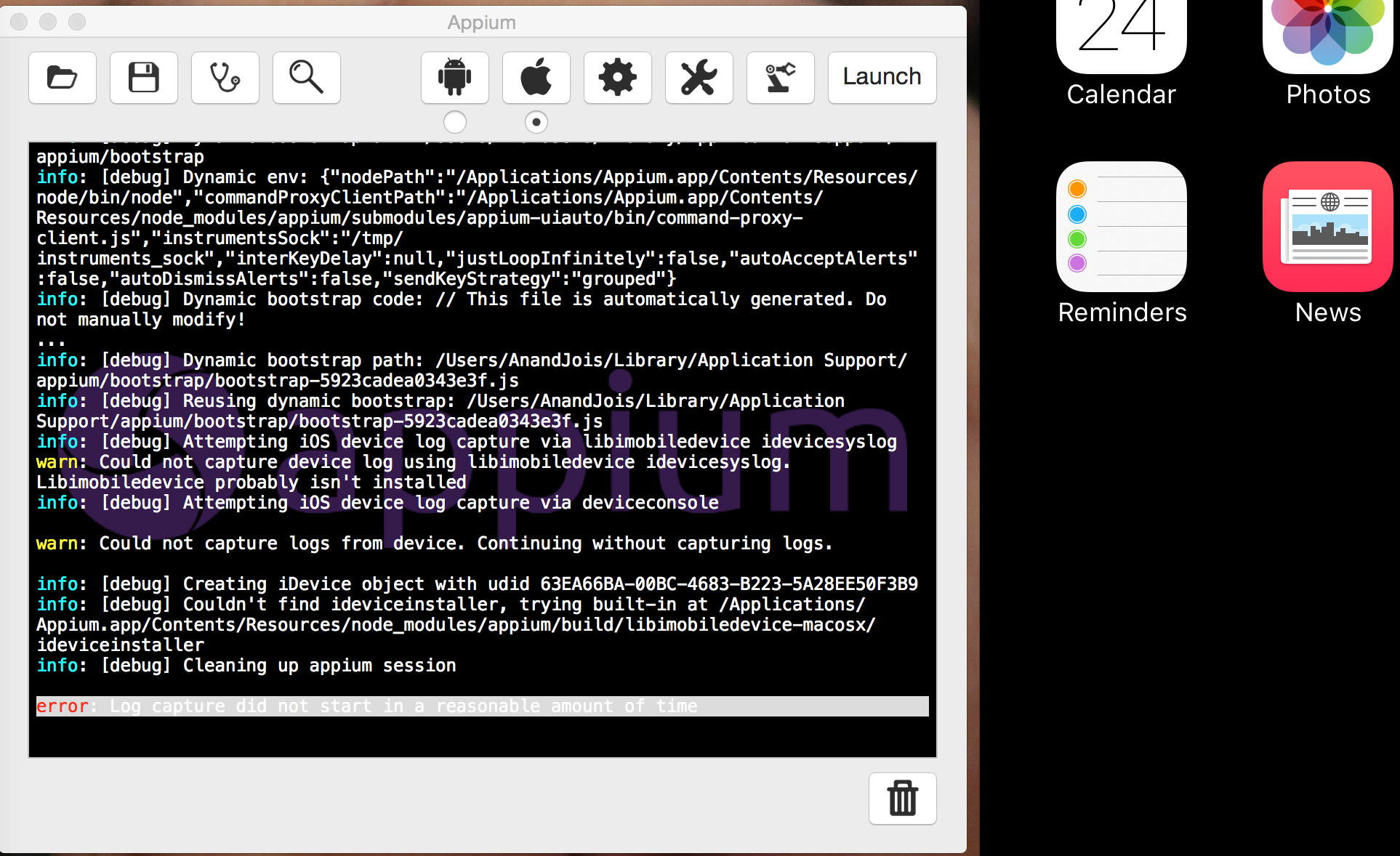Image resolution: width=1400 pixels, height=856 pixels.
Task: Launch the Appium server
Action: 882,77
